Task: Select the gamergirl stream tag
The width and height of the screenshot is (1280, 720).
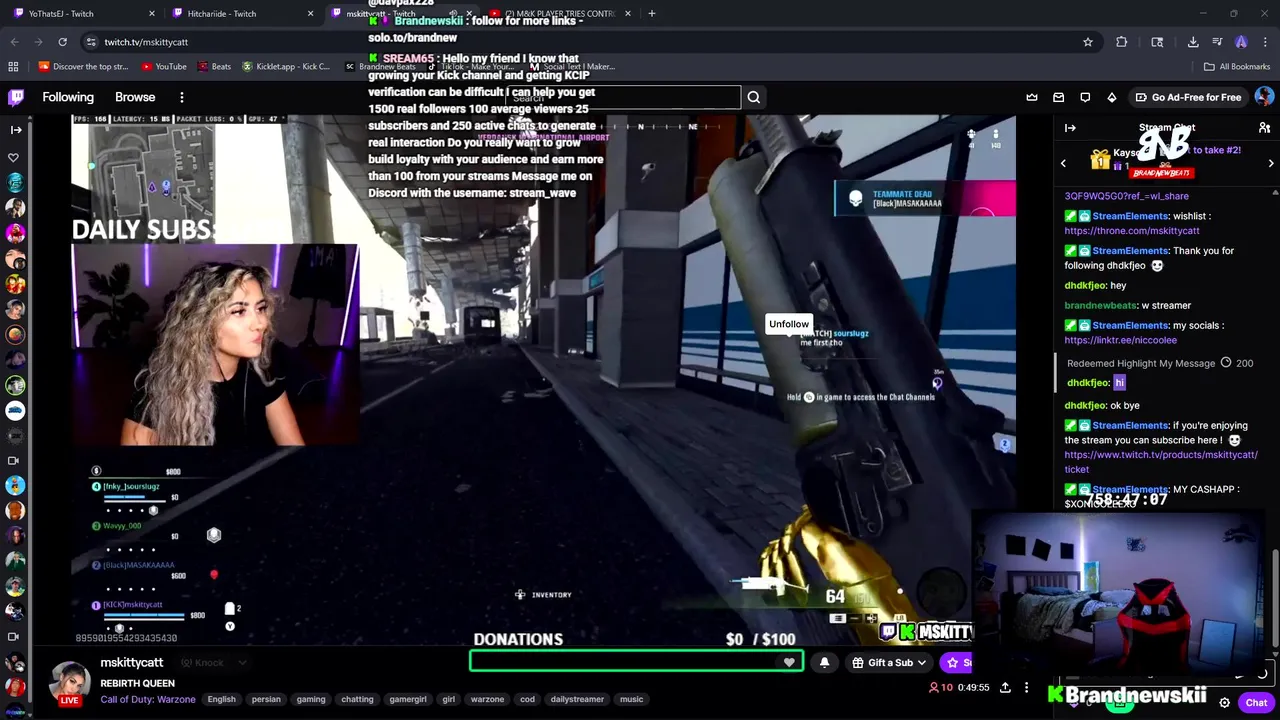Action: (x=408, y=699)
